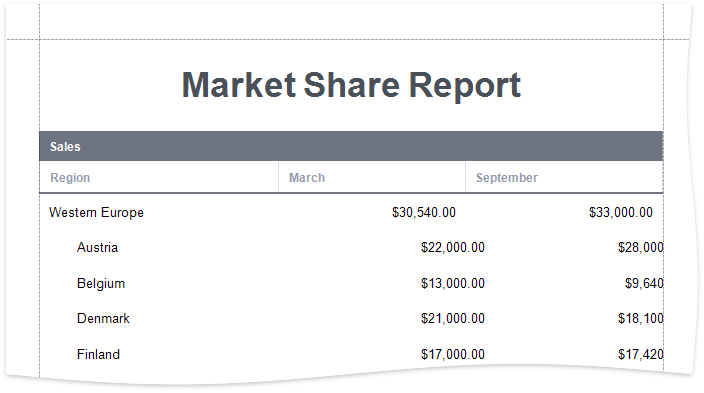
Task: Click the September column header
Action: click(507, 178)
